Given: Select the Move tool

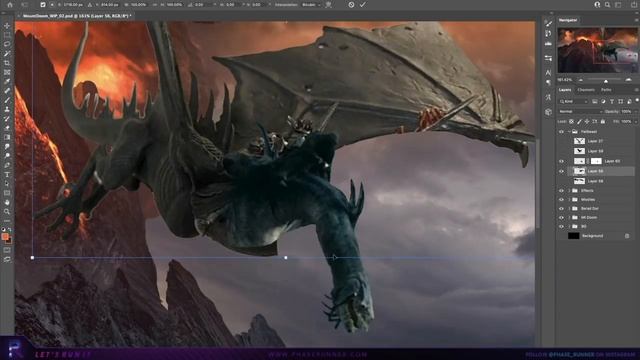Looking at the screenshot, I should (7, 26).
